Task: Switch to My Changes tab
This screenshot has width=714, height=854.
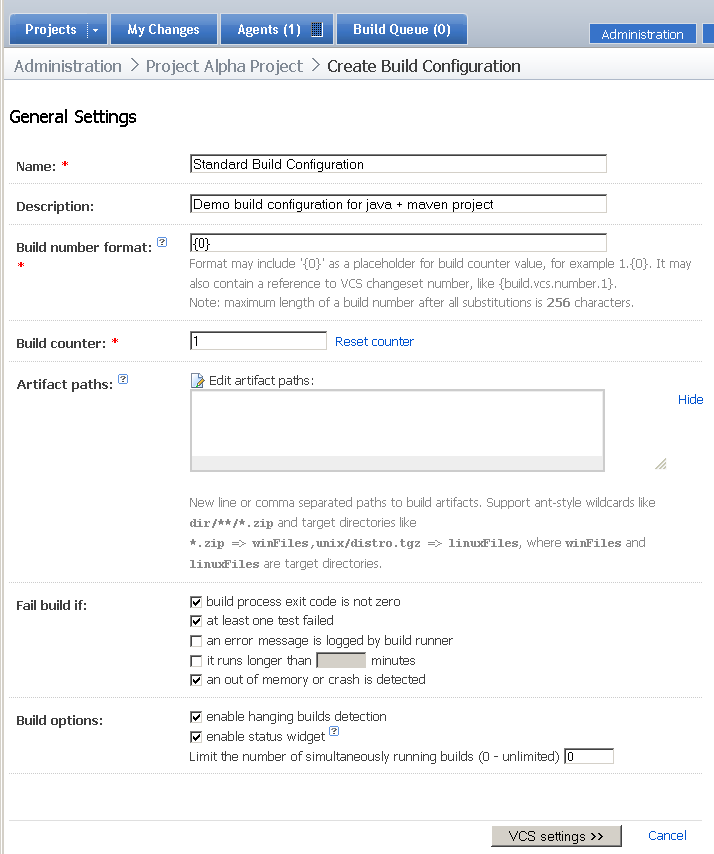Action: pyautogui.click(x=163, y=29)
